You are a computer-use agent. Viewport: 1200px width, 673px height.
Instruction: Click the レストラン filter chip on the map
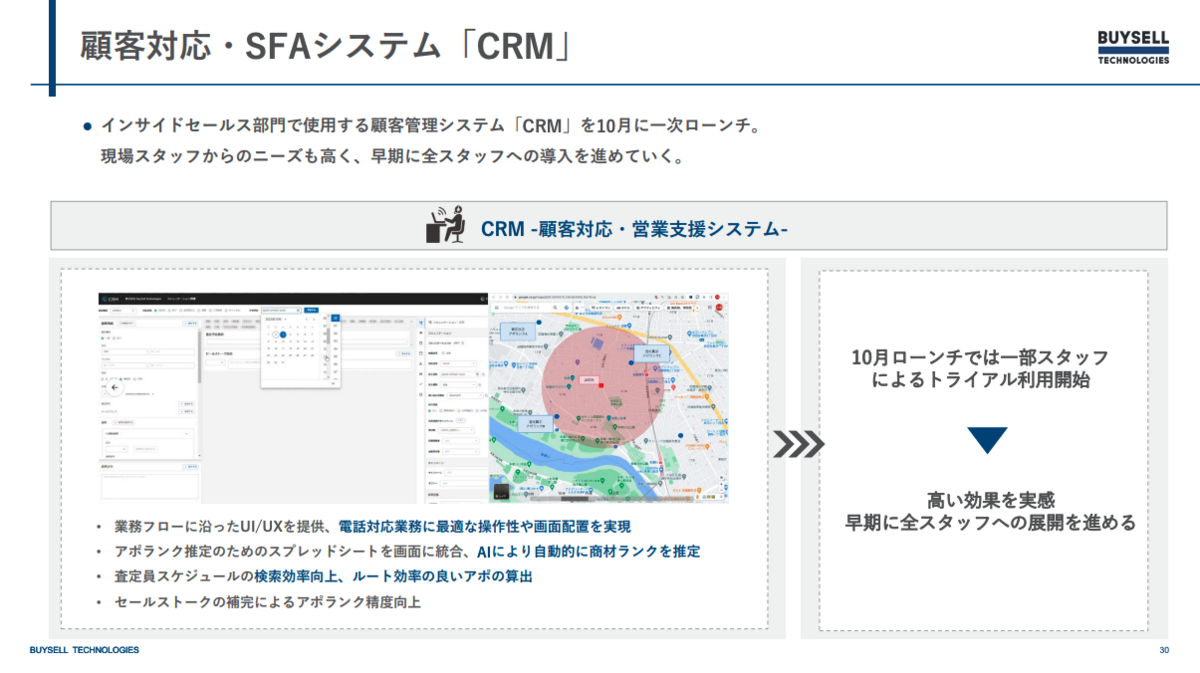(601, 308)
